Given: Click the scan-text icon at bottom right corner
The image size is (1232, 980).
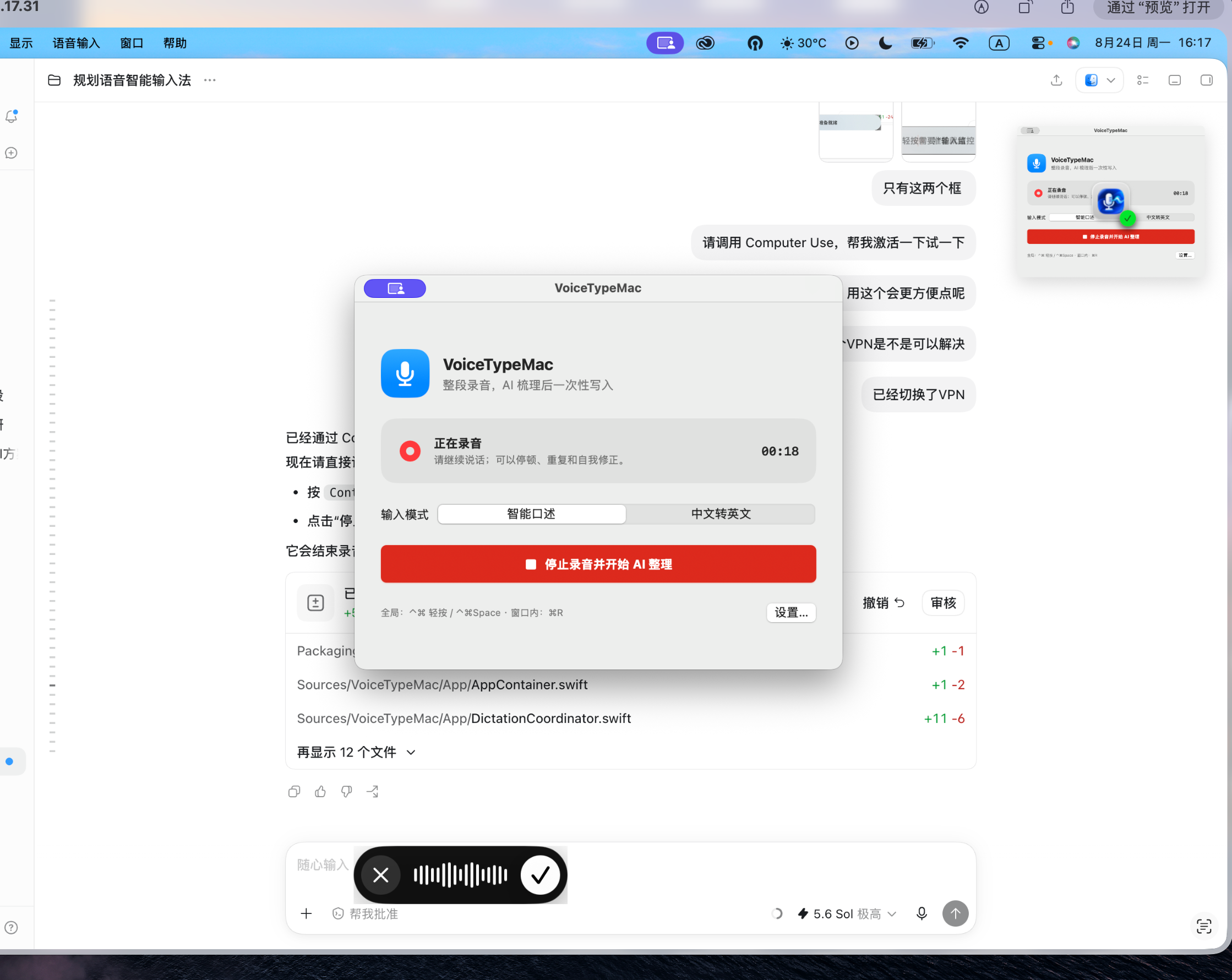Looking at the screenshot, I should [1204, 926].
